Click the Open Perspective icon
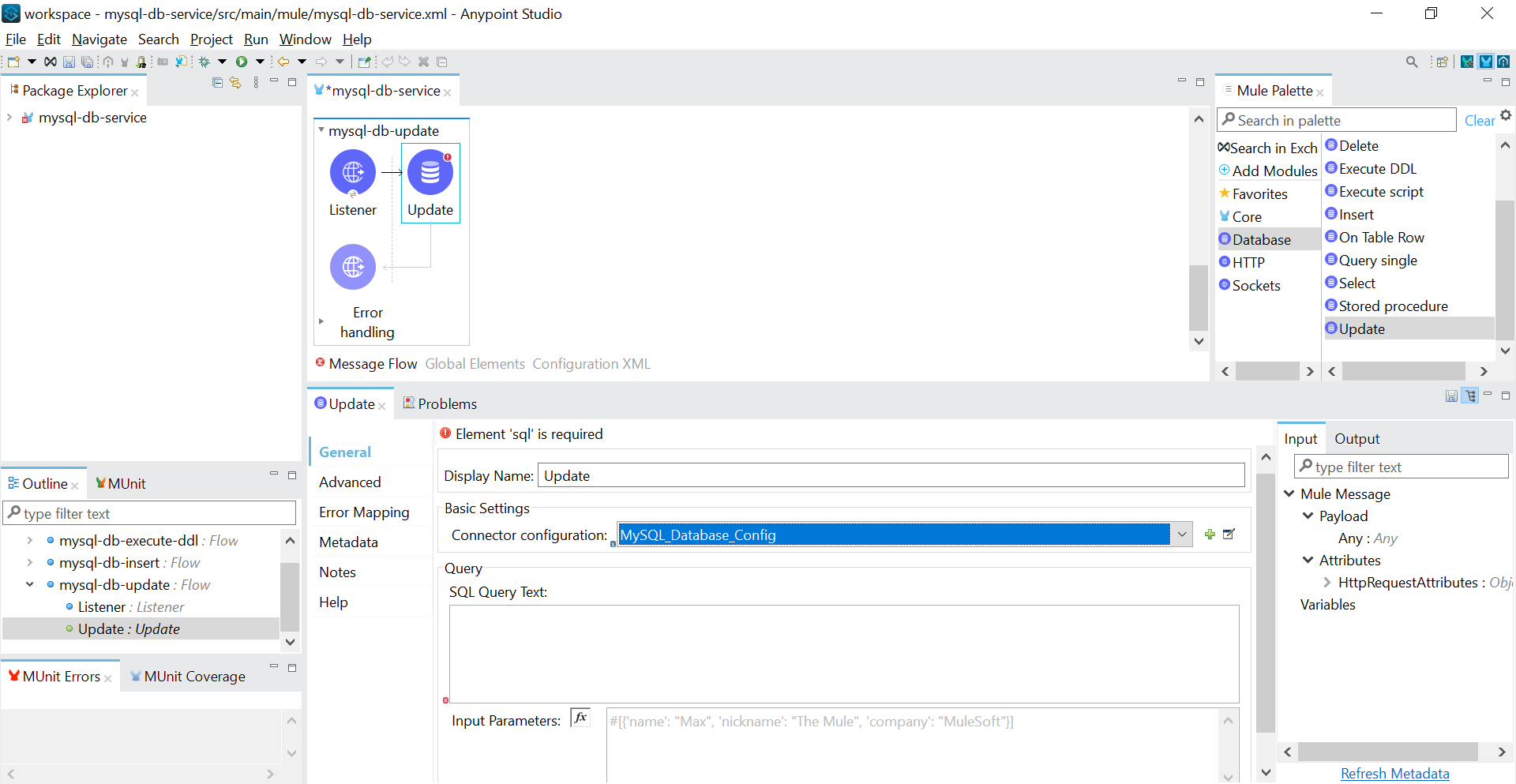The height and width of the screenshot is (784, 1516). [x=1443, y=62]
